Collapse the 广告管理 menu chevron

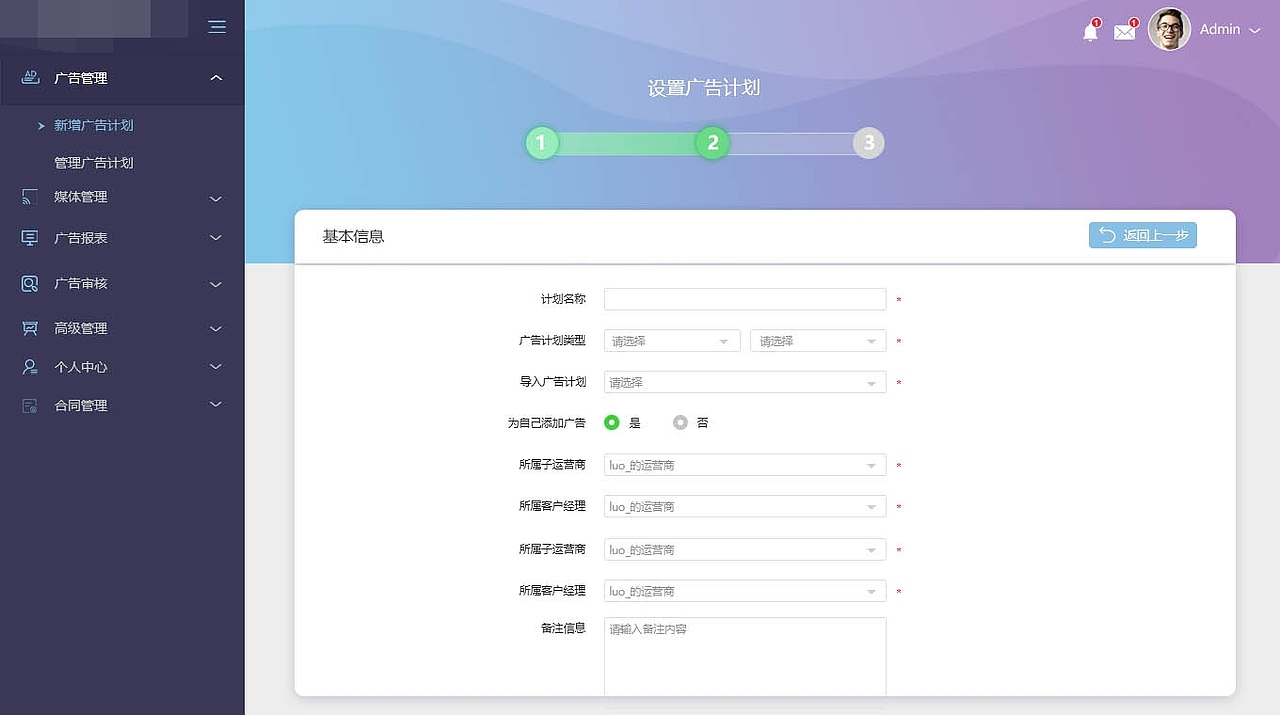pos(216,78)
